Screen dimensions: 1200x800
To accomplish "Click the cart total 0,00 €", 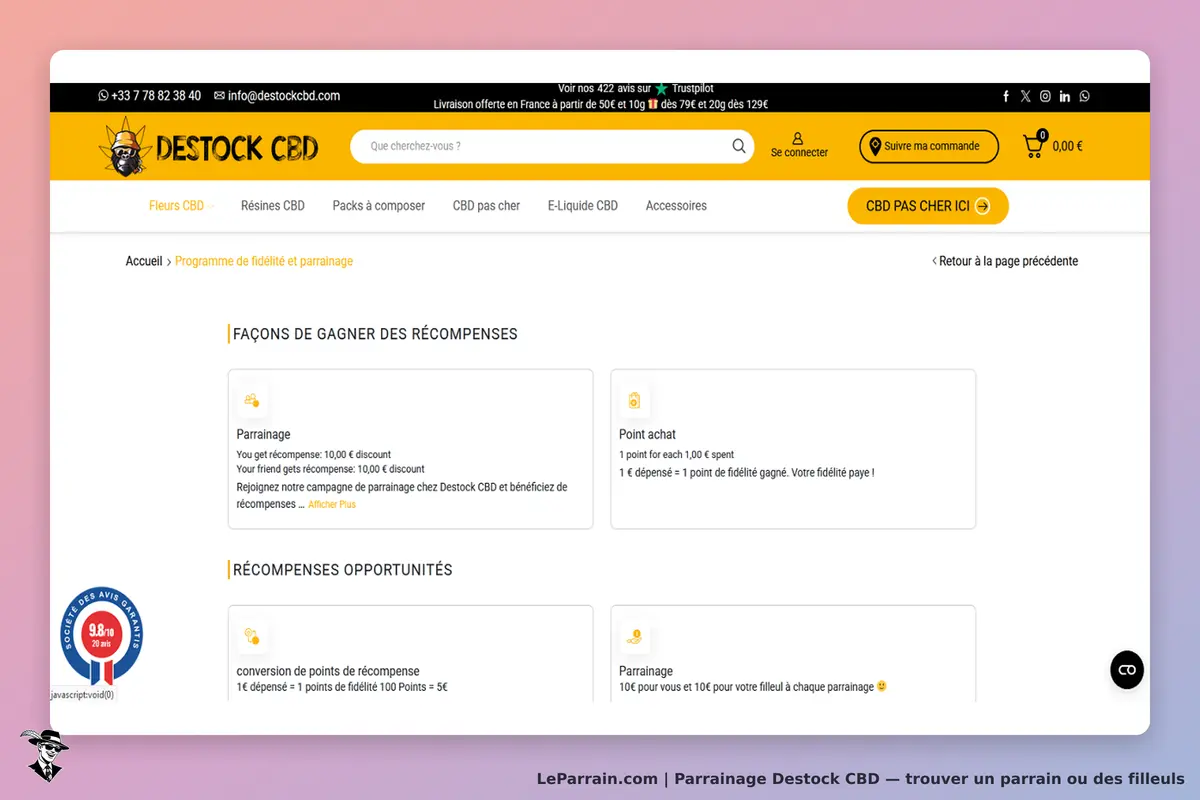I will [1067, 146].
